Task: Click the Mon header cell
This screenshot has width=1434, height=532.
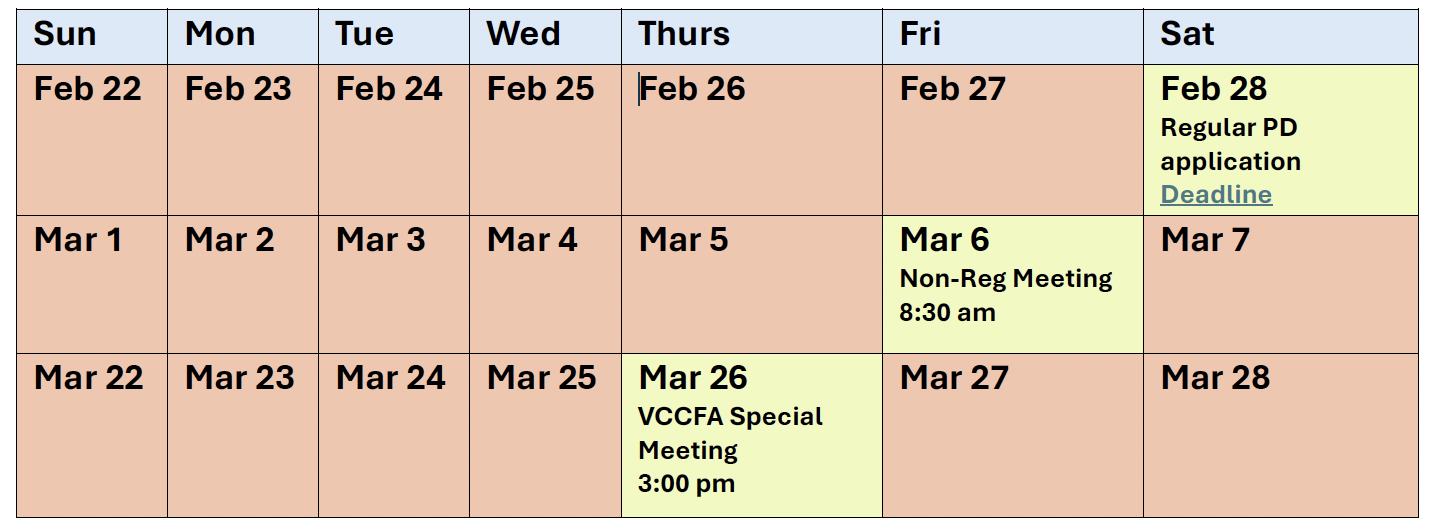Action: [x=243, y=37]
